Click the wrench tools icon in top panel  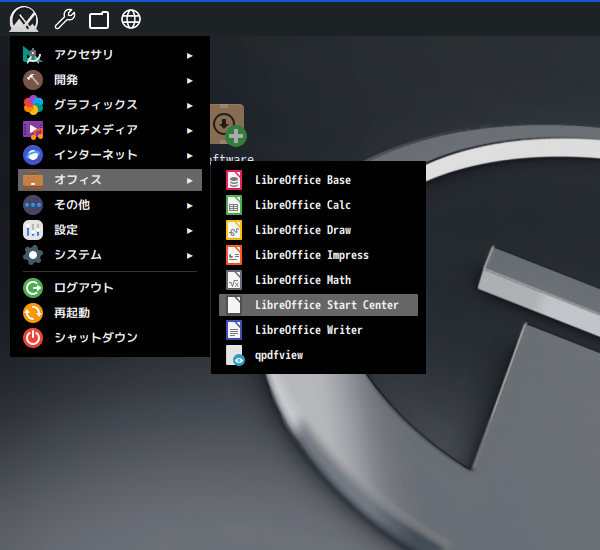(64, 19)
